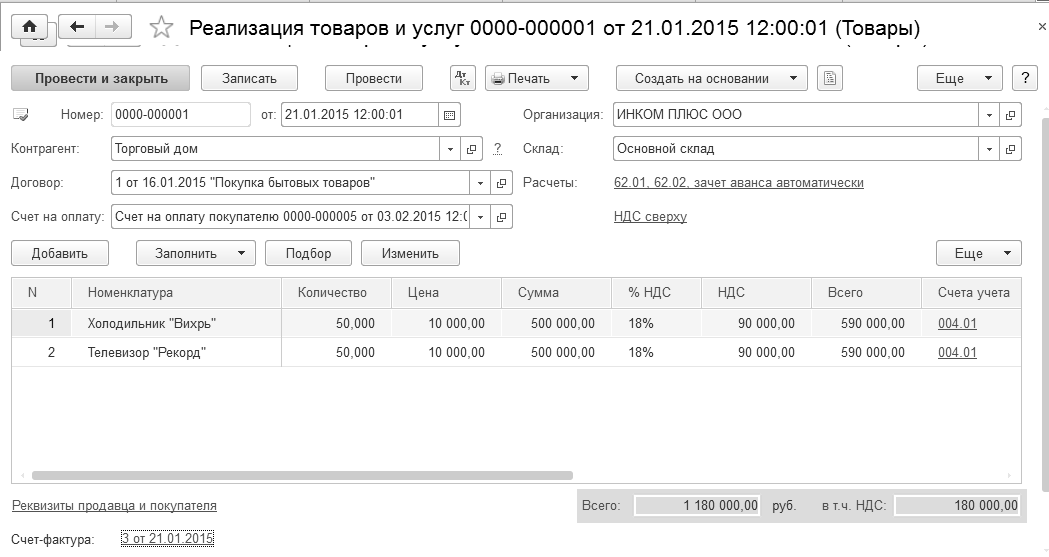Click quantity 50,000 in Холодильник row
Viewport: 1049px width, 557px height.
coord(336,324)
